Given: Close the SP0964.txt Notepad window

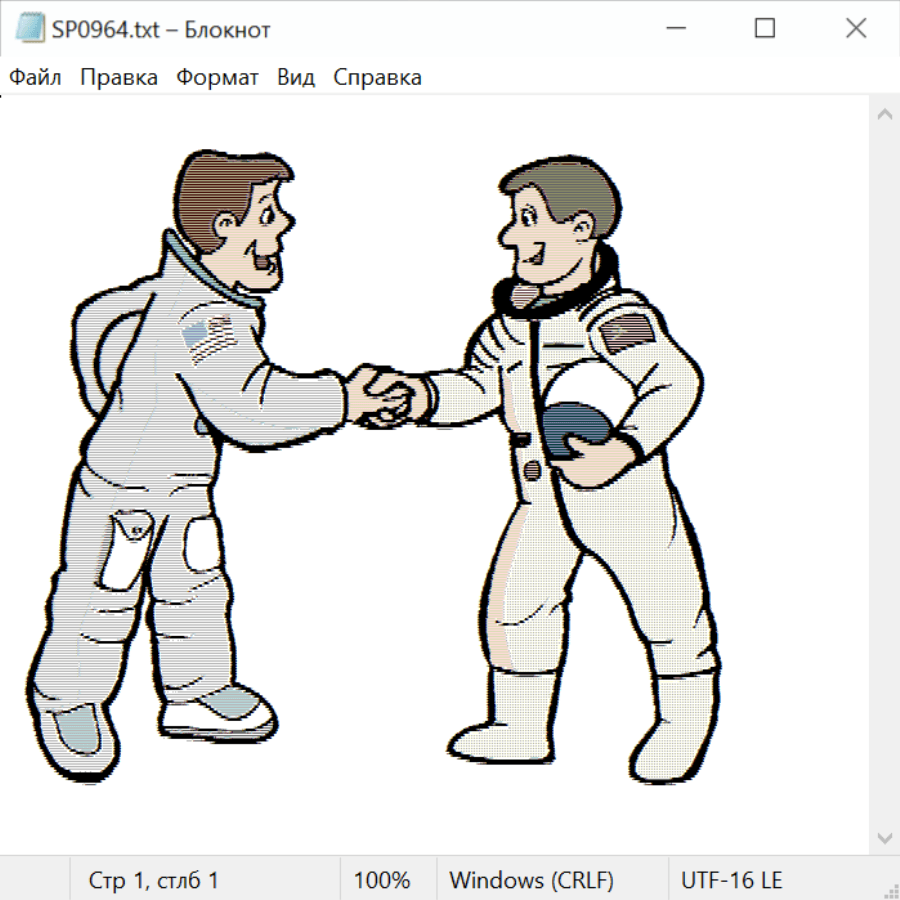Looking at the screenshot, I should pyautogui.click(x=856, y=29).
